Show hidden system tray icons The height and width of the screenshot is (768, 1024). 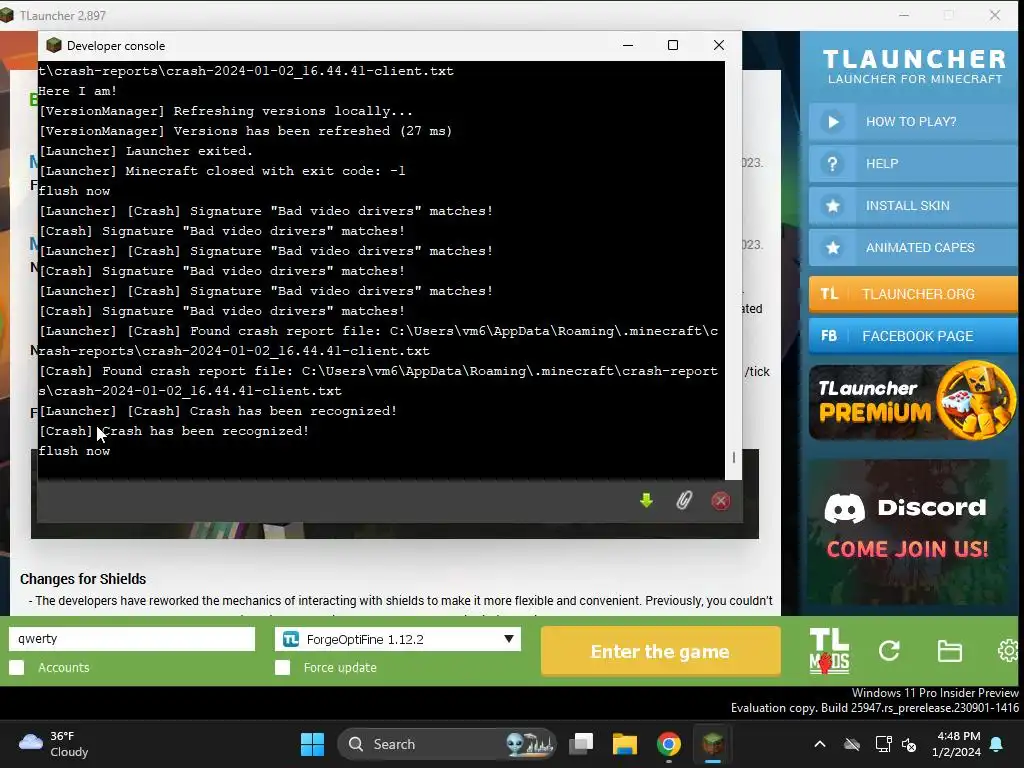pos(820,744)
